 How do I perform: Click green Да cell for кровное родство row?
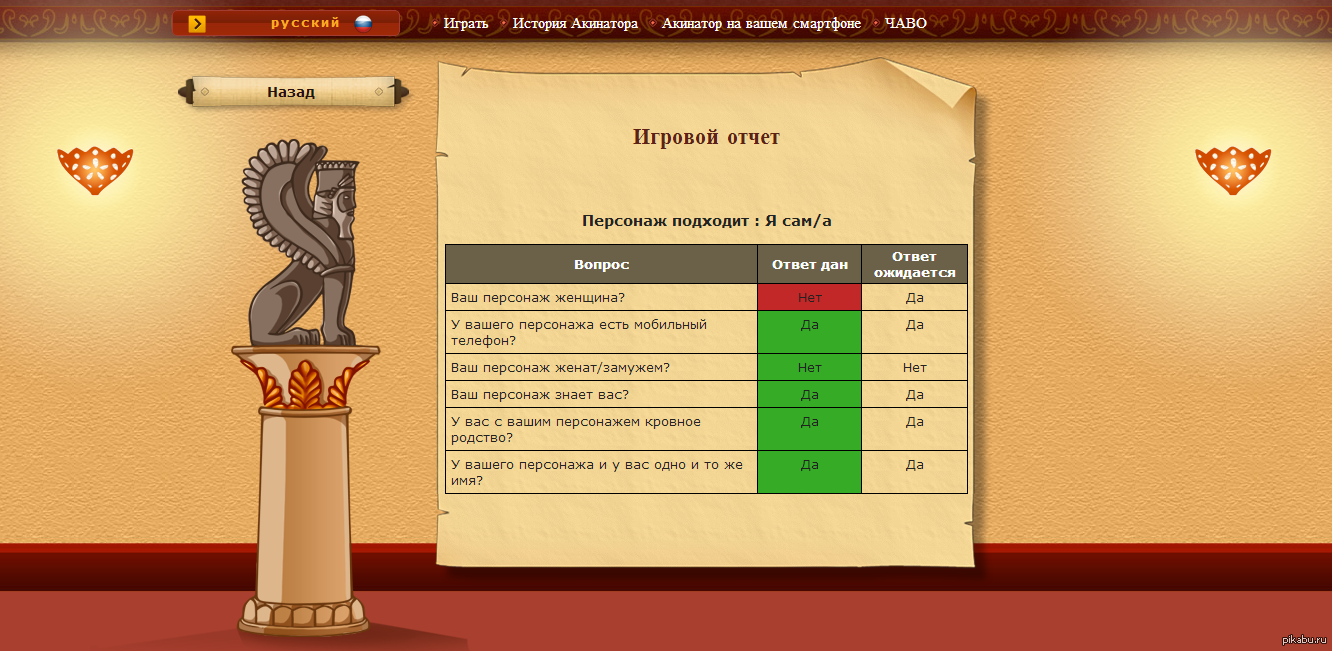[x=809, y=429]
